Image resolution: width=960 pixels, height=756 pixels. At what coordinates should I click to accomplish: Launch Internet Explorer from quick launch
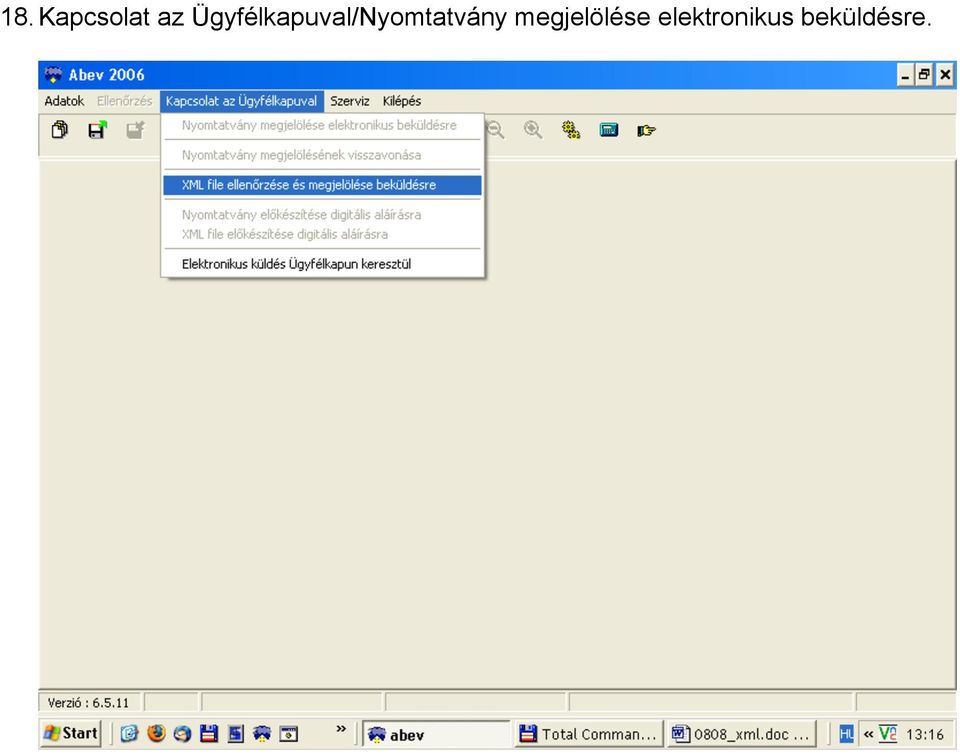pos(129,733)
